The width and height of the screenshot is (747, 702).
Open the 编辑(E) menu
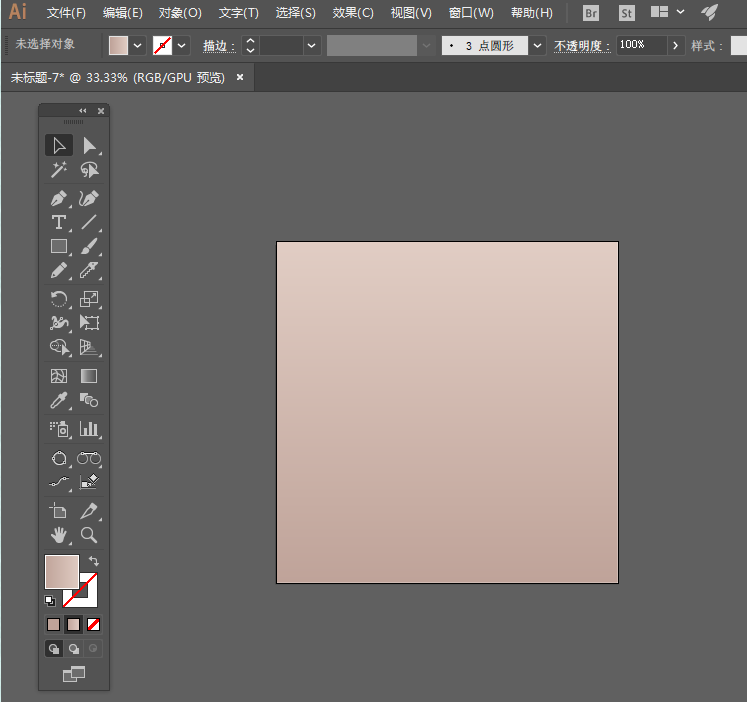pyautogui.click(x=122, y=13)
